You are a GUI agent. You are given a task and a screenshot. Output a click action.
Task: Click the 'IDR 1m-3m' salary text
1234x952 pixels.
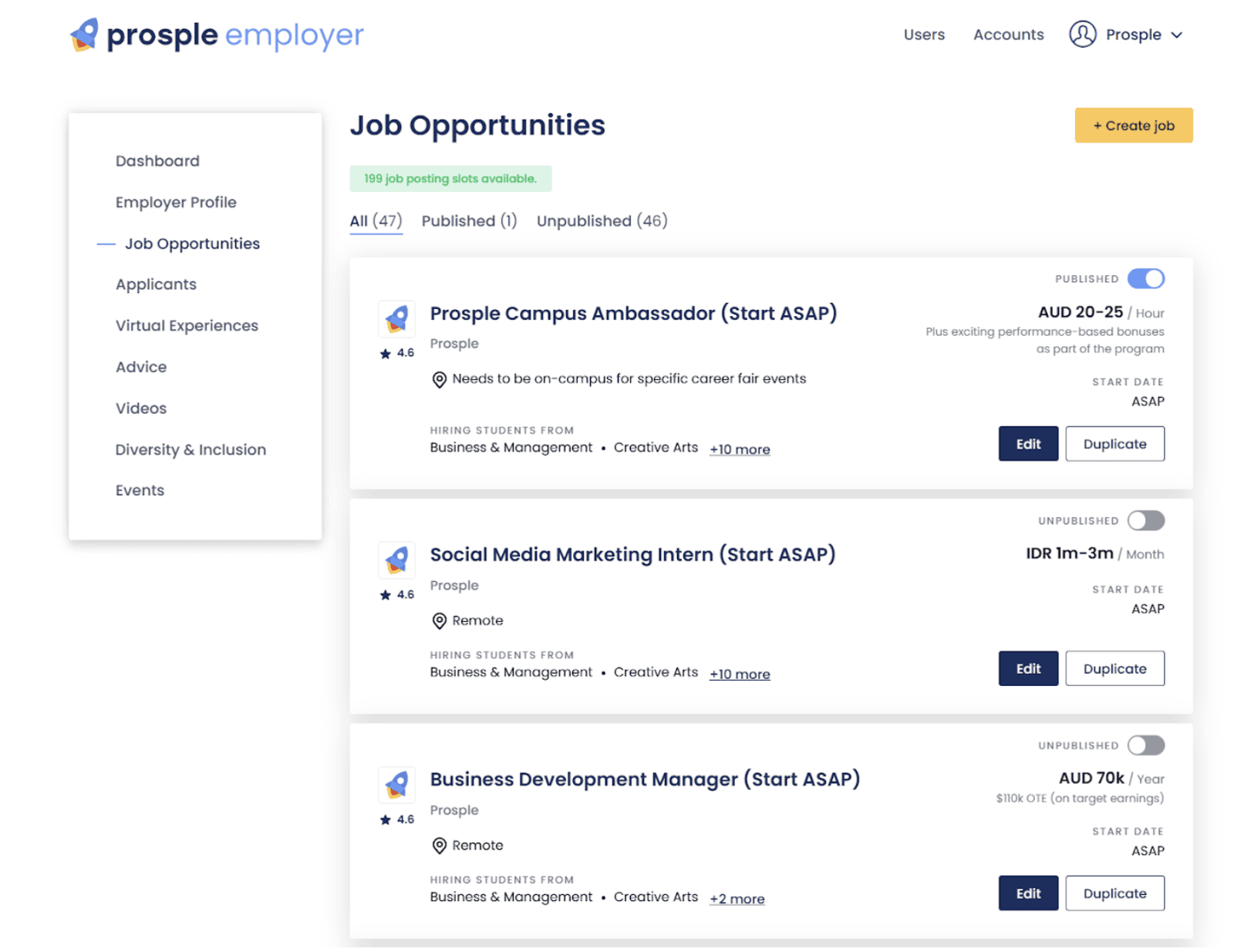coord(1069,553)
